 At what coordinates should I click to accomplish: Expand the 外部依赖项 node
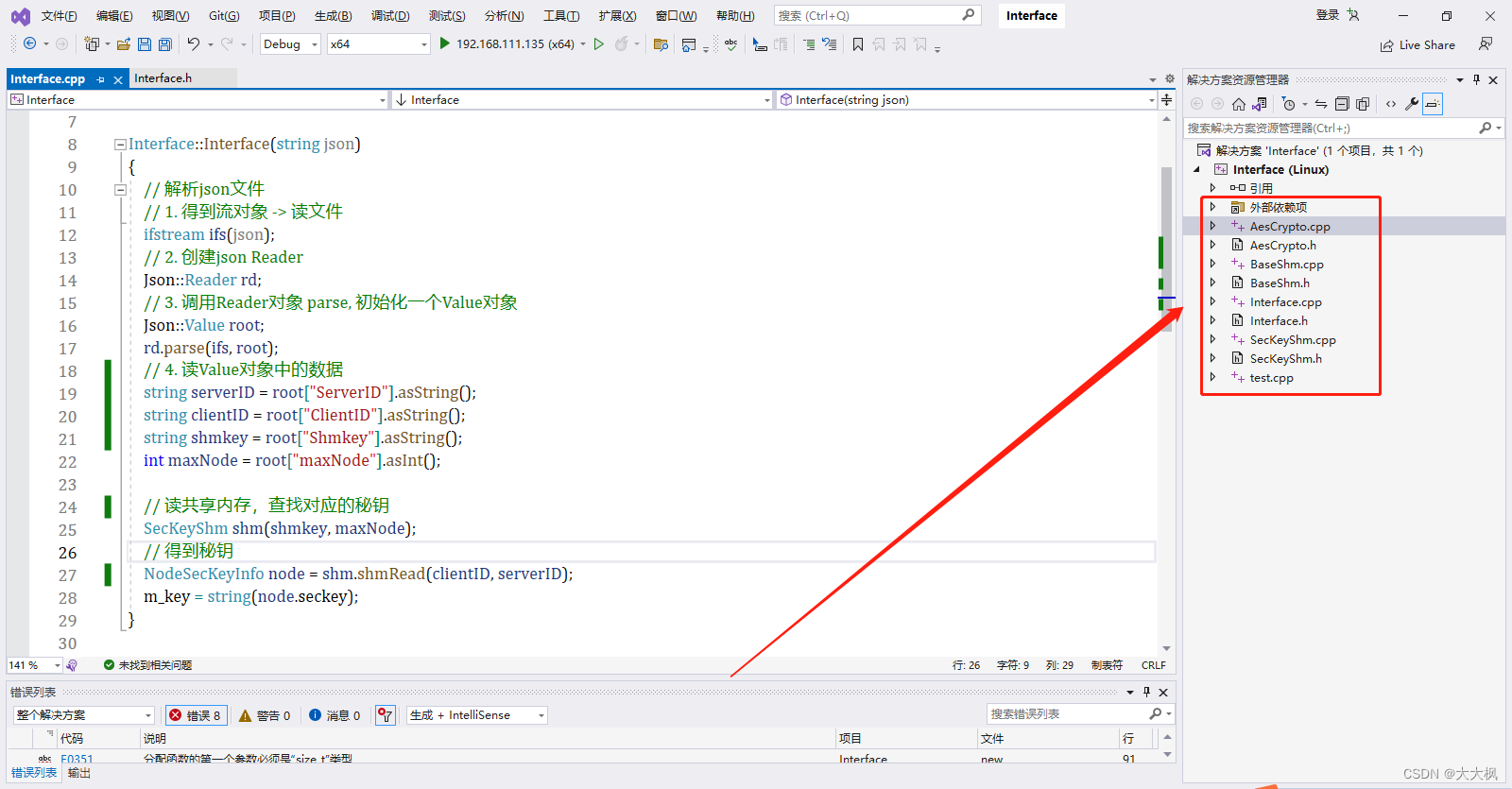point(1212,207)
